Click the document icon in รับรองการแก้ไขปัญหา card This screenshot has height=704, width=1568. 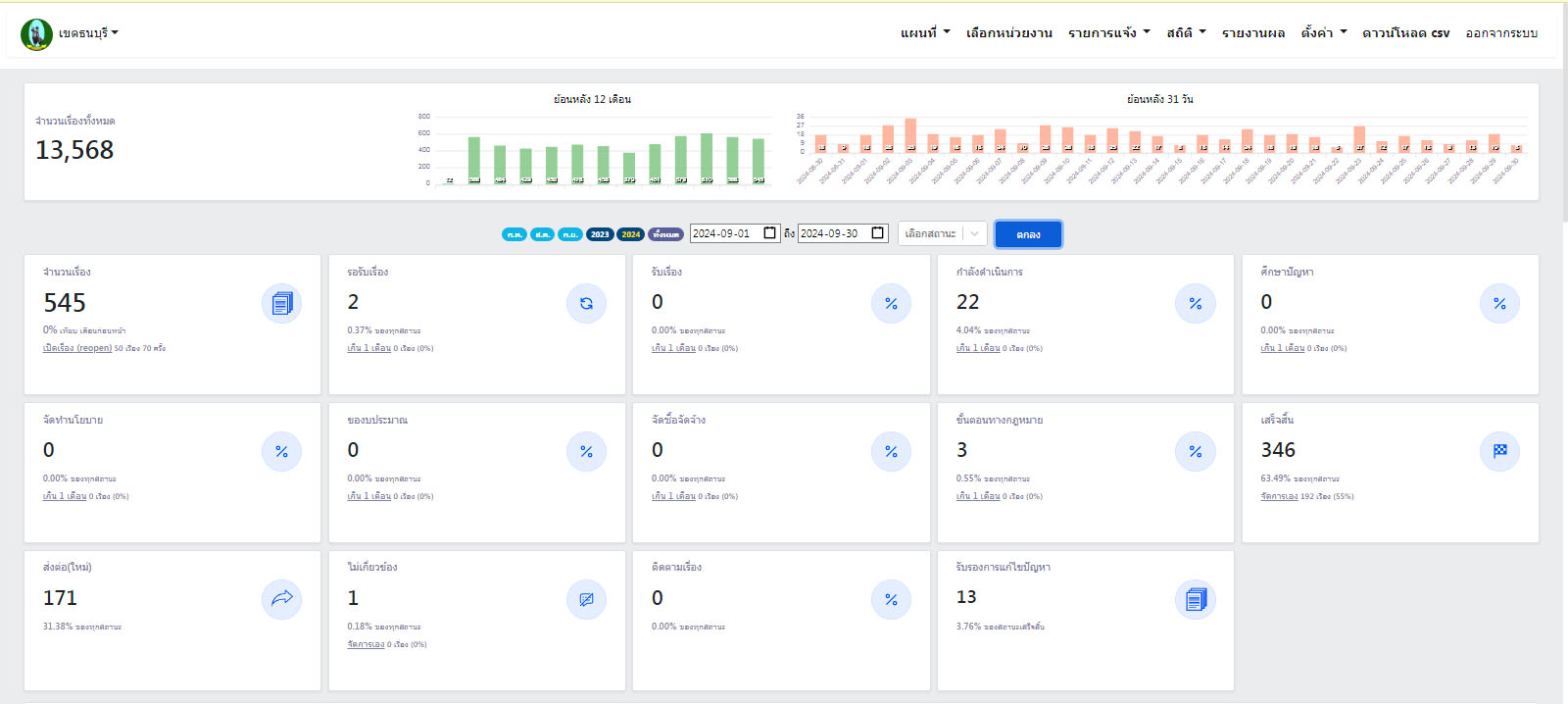pos(1195,599)
